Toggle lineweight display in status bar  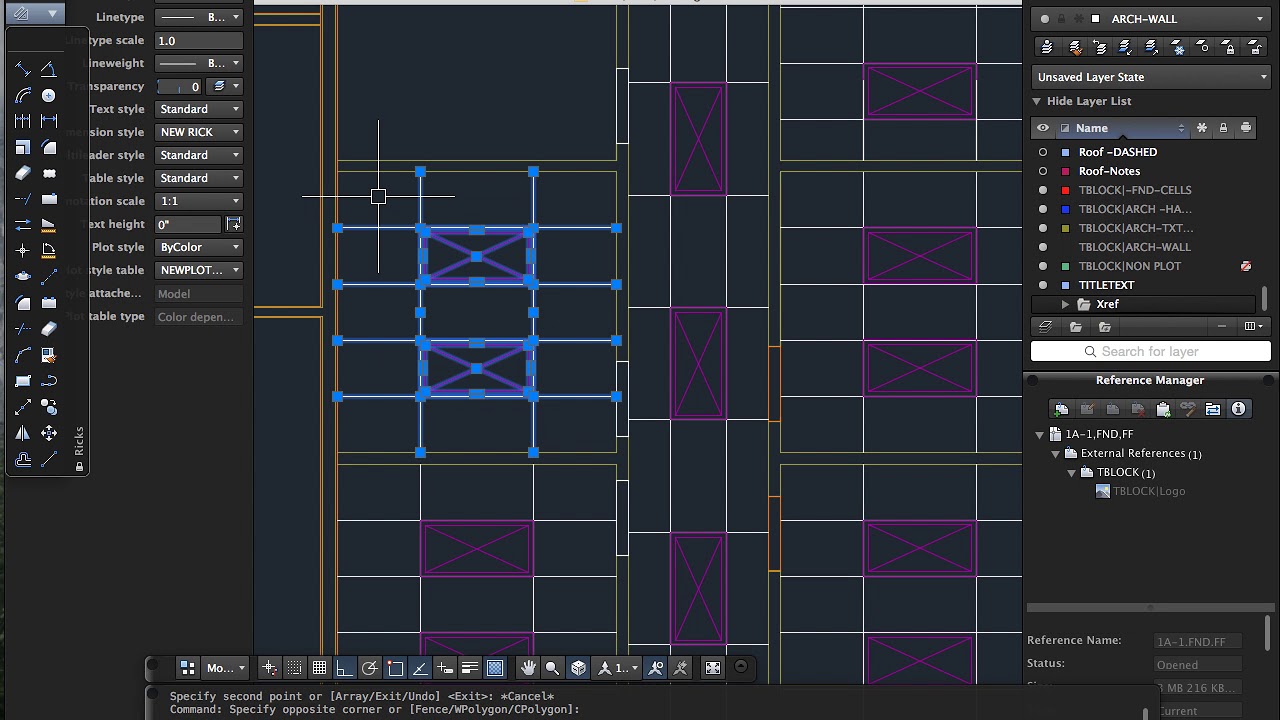click(470, 668)
